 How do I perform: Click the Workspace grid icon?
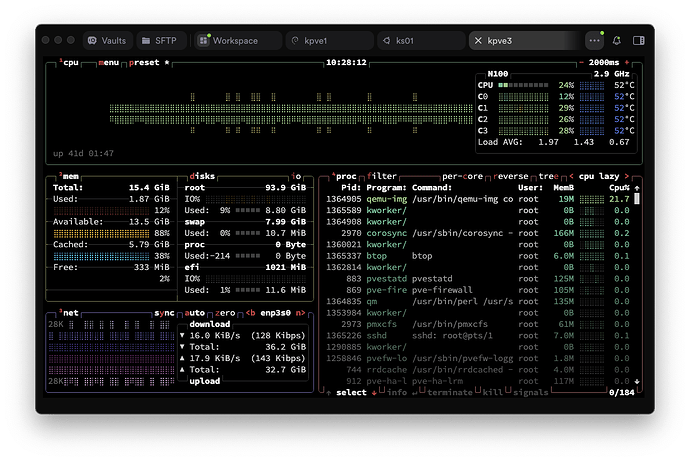(203, 40)
